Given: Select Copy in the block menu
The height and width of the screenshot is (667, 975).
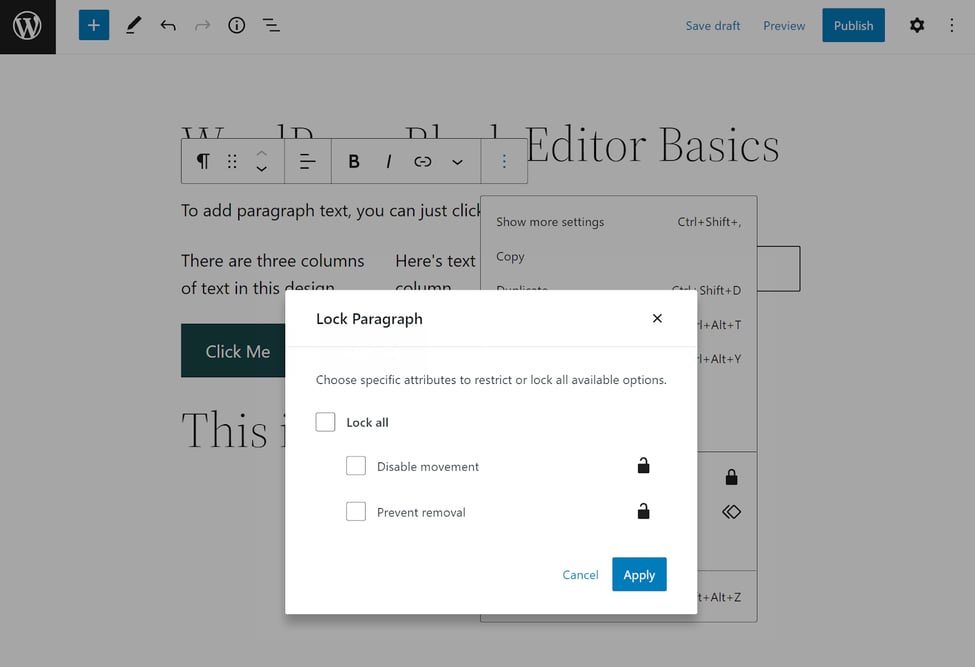Looking at the screenshot, I should (x=619, y=256).
